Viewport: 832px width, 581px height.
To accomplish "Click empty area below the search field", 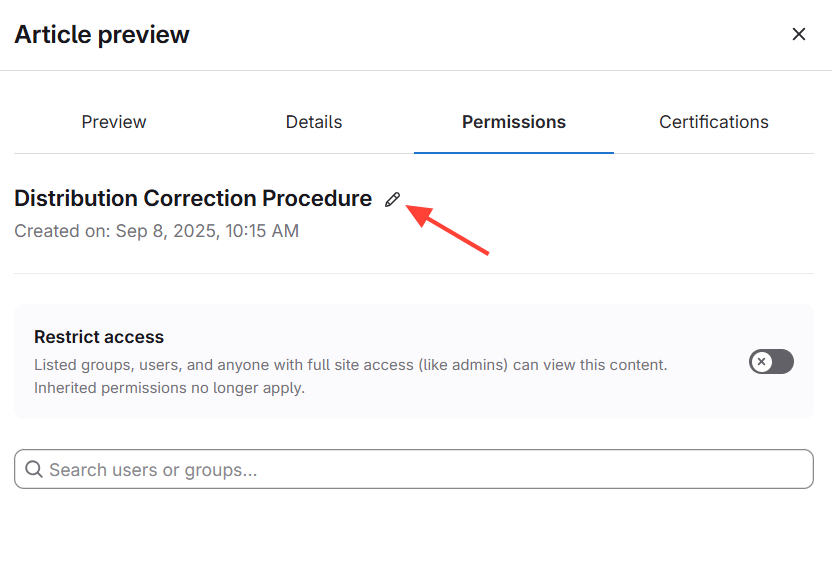I will 414,535.
